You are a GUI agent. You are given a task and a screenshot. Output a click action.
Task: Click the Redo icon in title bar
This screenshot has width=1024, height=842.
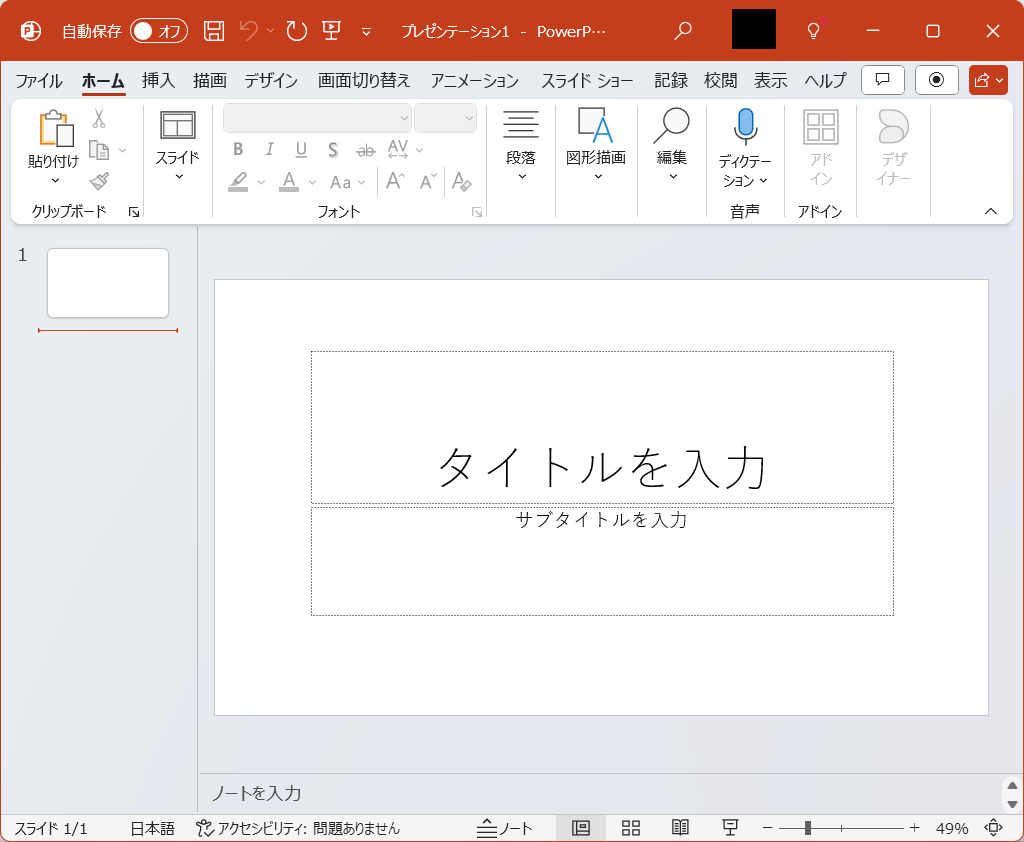(296, 31)
